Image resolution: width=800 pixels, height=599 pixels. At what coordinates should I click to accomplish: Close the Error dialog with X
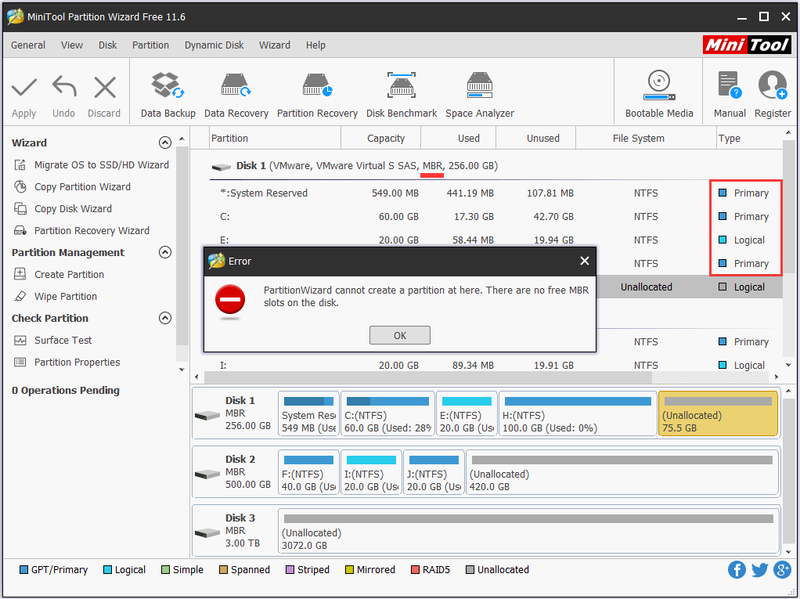coord(585,261)
